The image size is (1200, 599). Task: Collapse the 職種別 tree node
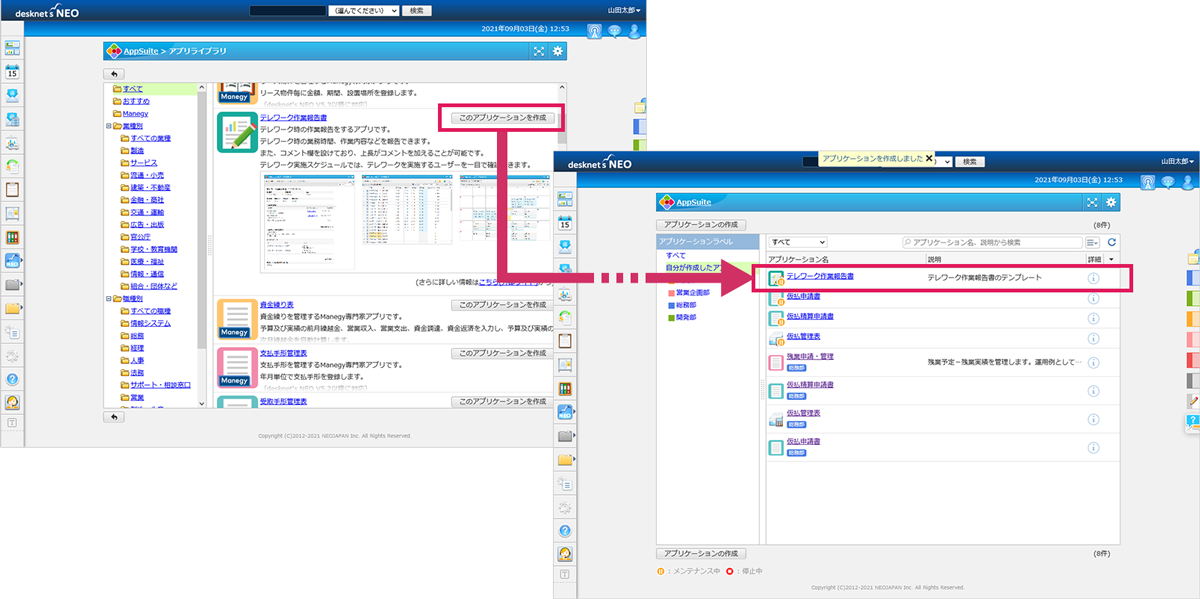pos(108,299)
